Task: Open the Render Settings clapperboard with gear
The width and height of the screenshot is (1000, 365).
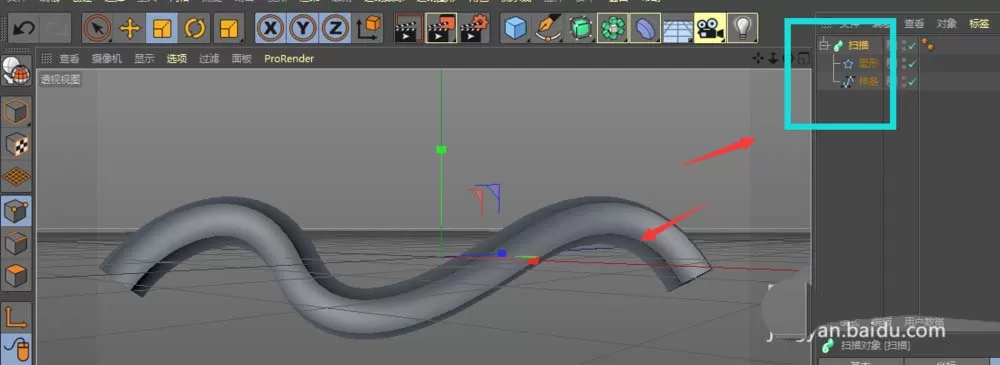Action: (x=474, y=28)
